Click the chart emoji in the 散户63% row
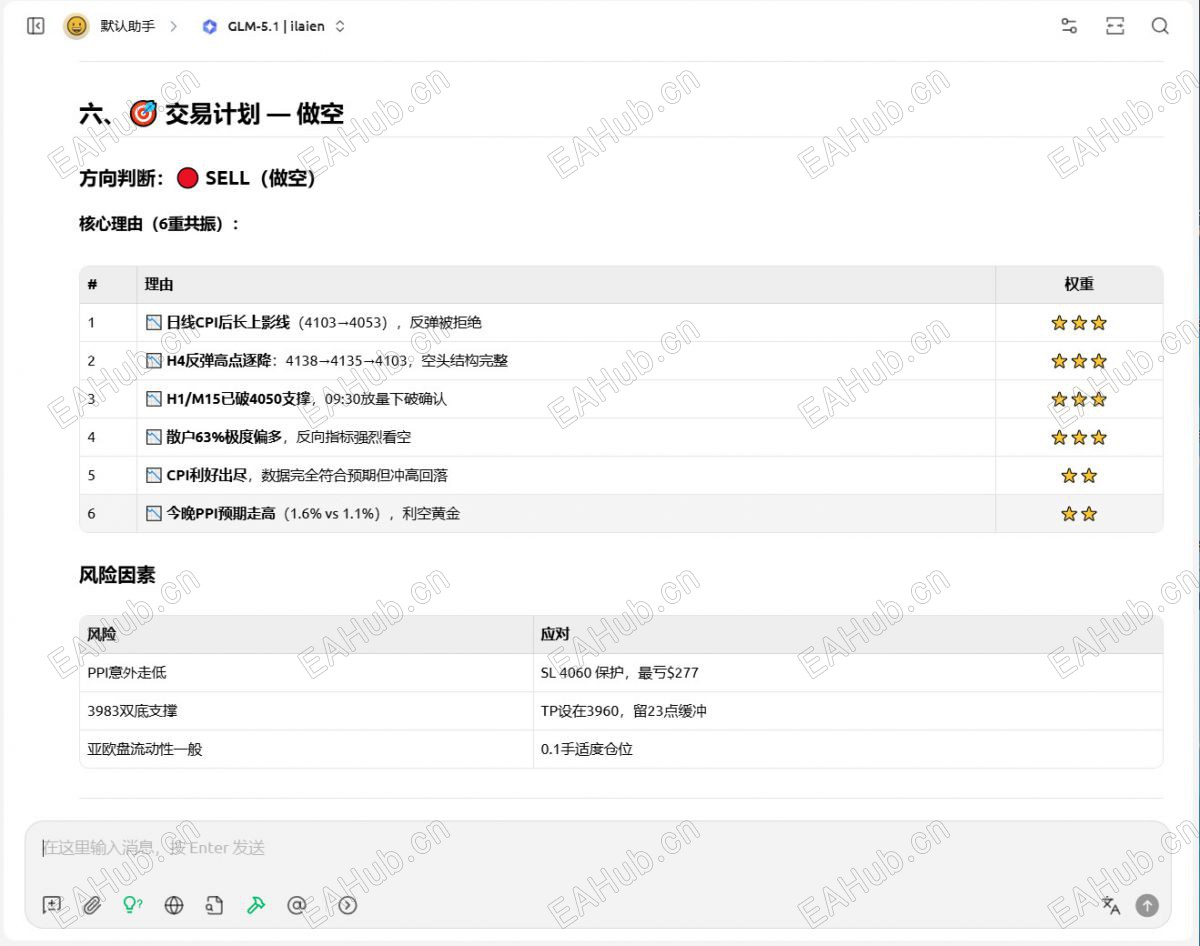 (x=153, y=437)
